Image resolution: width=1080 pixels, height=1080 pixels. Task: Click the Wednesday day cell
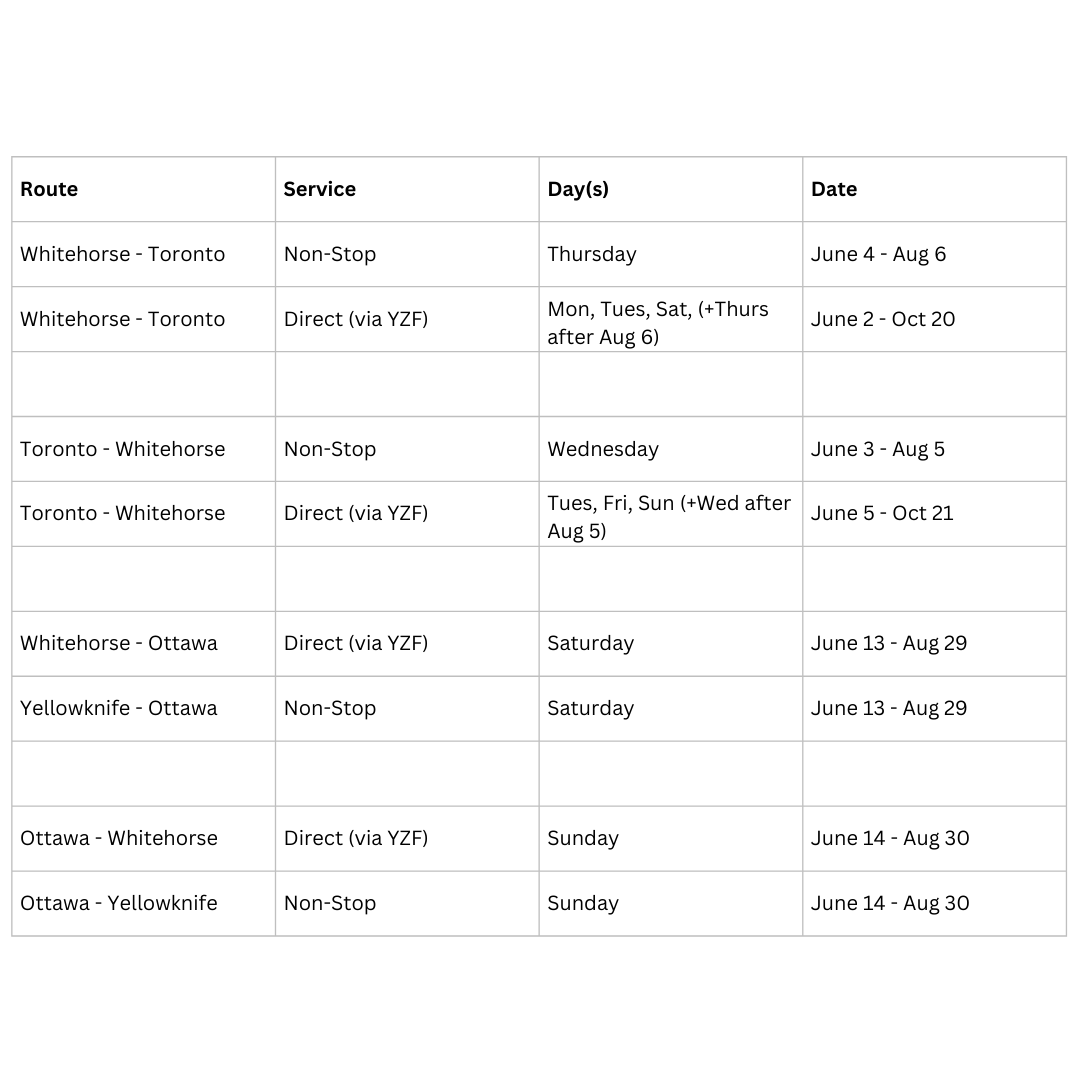[603, 449]
